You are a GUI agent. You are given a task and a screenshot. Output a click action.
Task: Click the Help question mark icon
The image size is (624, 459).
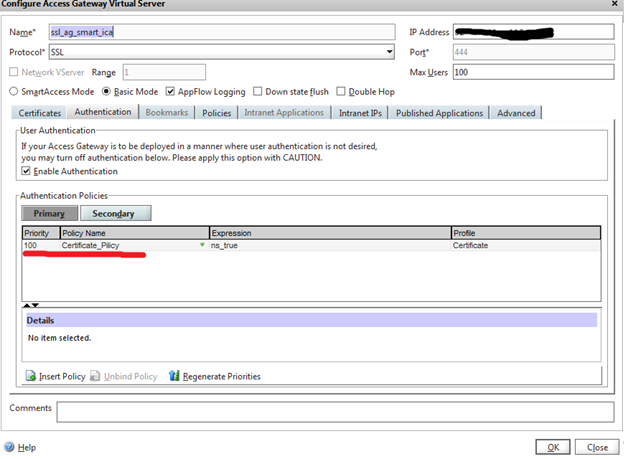(9, 447)
